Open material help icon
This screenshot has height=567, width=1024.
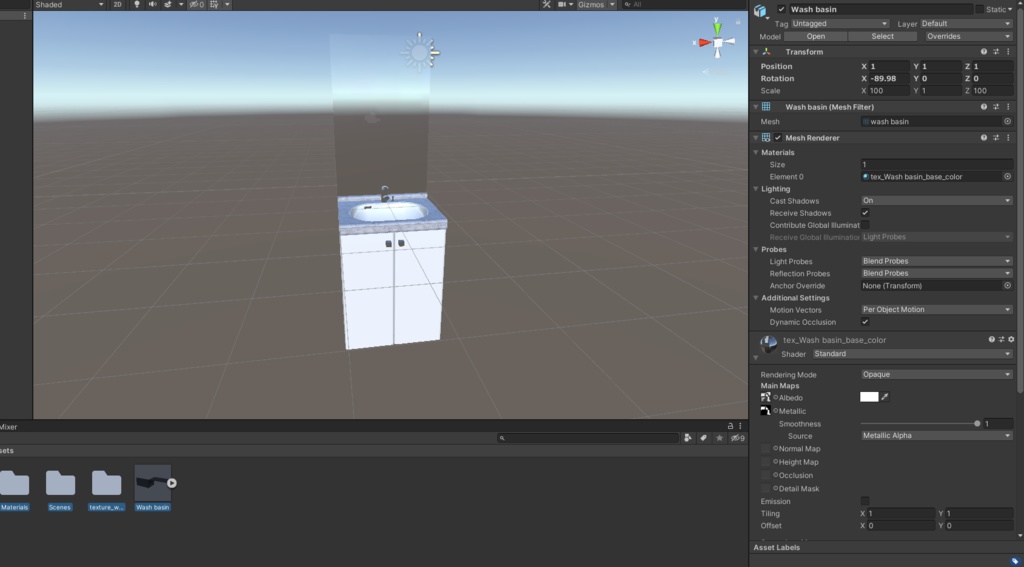pyautogui.click(x=991, y=340)
